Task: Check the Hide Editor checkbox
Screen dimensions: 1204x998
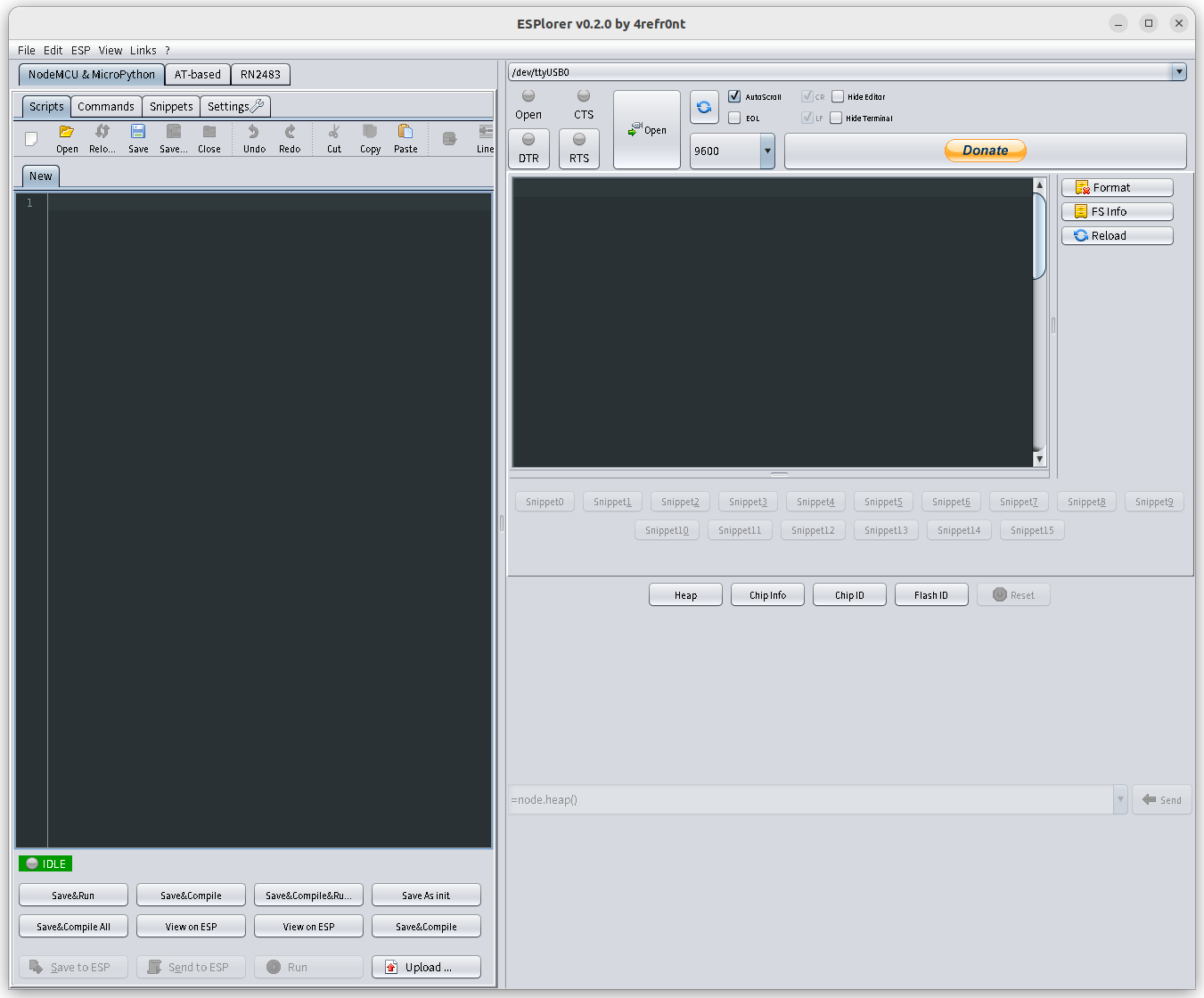Action: click(838, 96)
